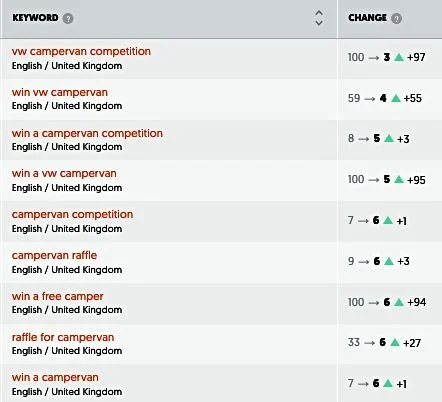
Task: Click the 'win a campervan' keyword link
Action: [55, 377]
